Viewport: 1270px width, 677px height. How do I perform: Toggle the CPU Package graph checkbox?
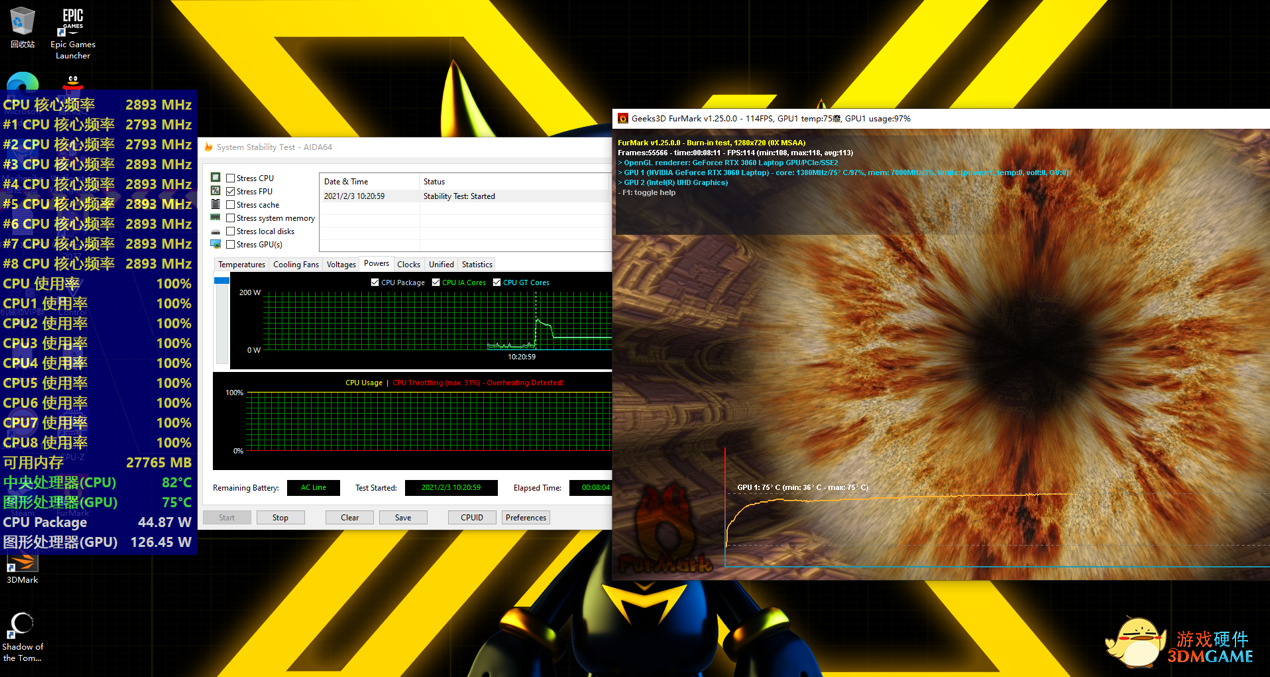click(375, 282)
